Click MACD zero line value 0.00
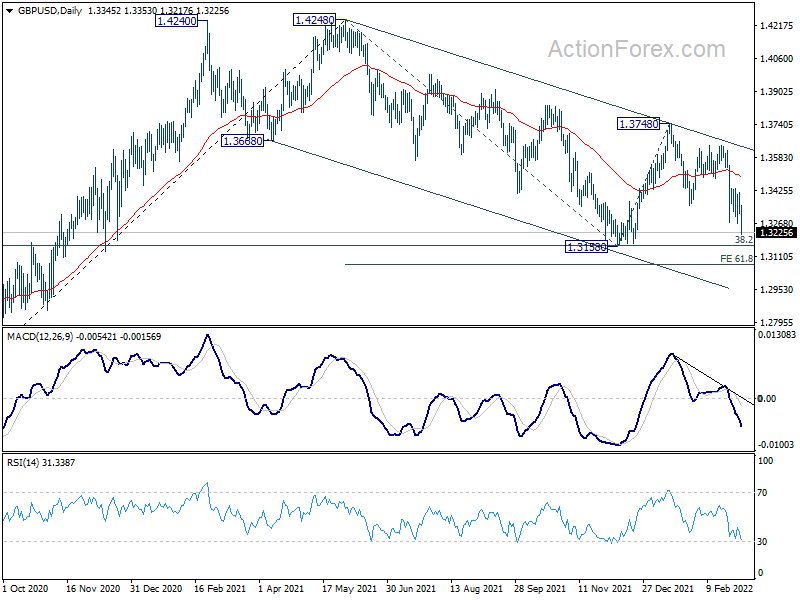 tap(767, 398)
